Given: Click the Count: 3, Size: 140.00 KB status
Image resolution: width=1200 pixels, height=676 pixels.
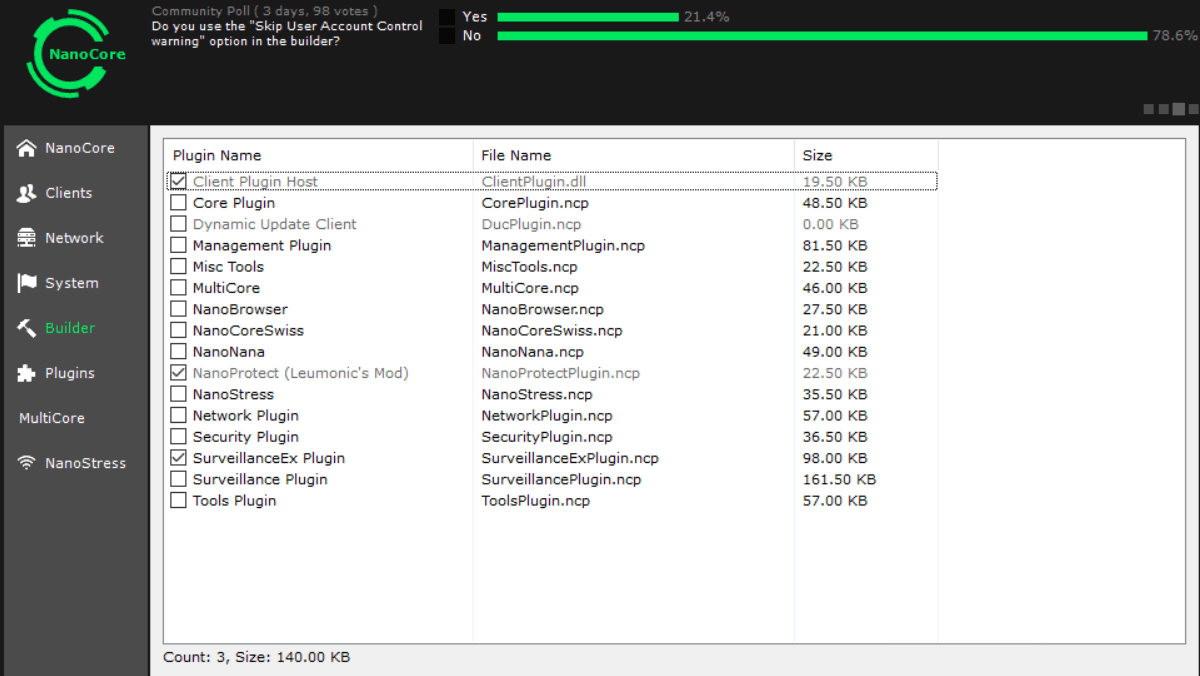Looking at the screenshot, I should tap(257, 657).
